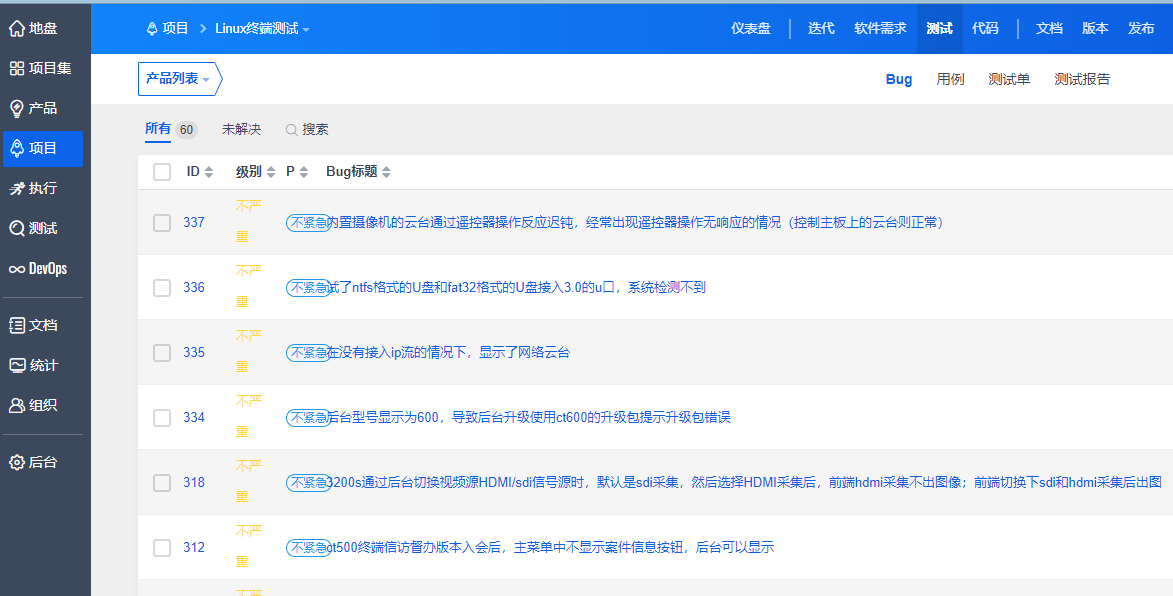Open the 产品 lightbulb icon
Viewport: 1173px width, 596px height.
pos(17,108)
